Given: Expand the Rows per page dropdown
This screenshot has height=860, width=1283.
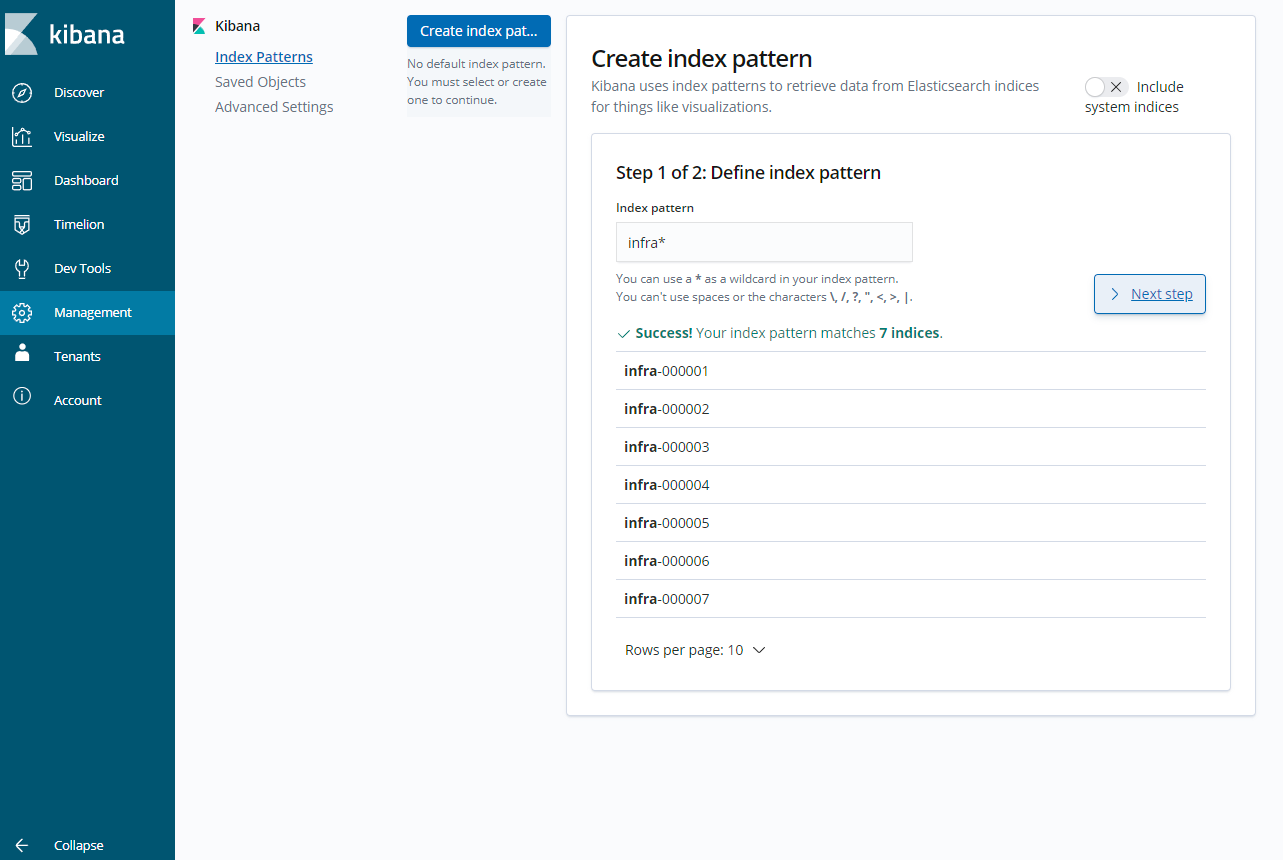Looking at the screenshot, I should pyautogui.click(x=695, y=650).
